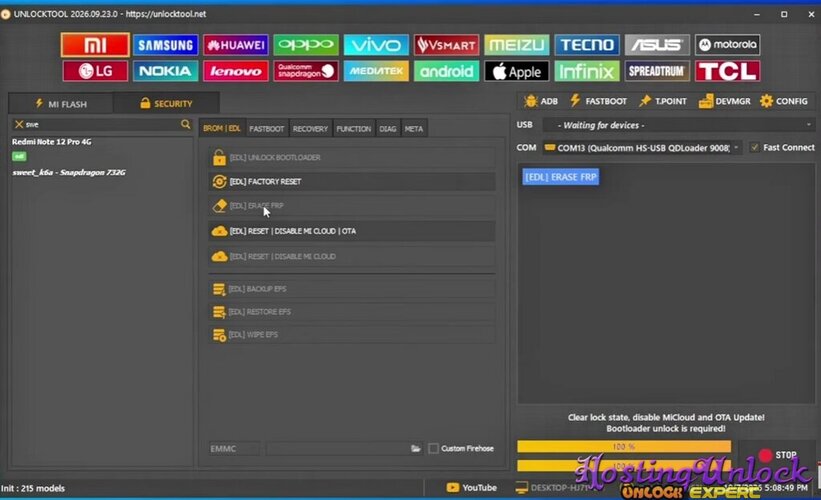
Task: Open the DIAG sub-tab
Action: (x=387, y=129)
